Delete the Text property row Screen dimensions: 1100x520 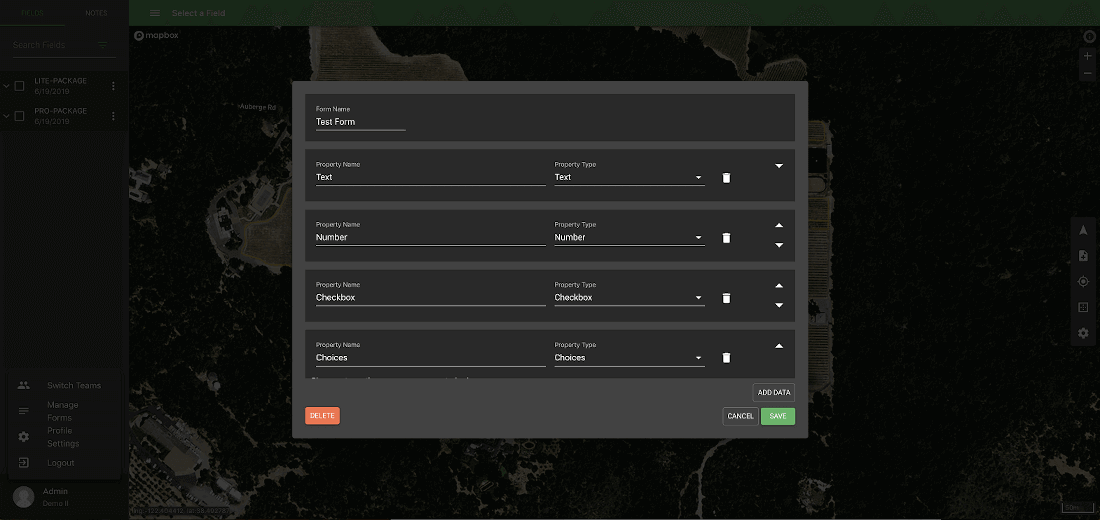tap(726, 178)
